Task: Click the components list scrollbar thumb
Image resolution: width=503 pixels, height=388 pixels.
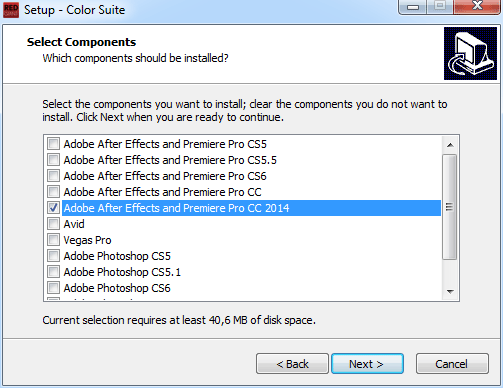Action: 450,207
